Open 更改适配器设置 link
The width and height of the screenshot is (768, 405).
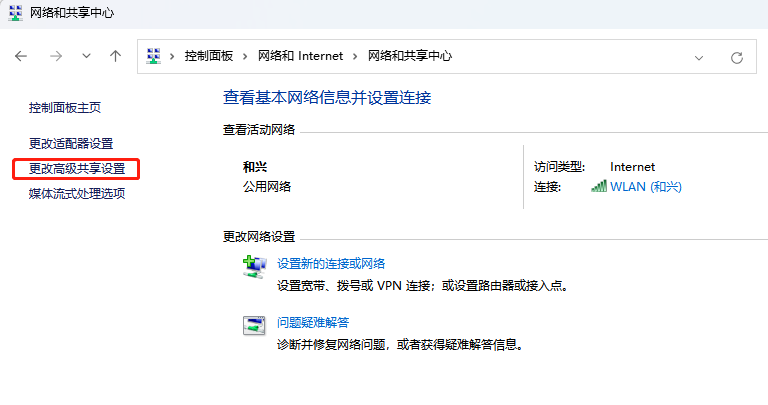71,143
